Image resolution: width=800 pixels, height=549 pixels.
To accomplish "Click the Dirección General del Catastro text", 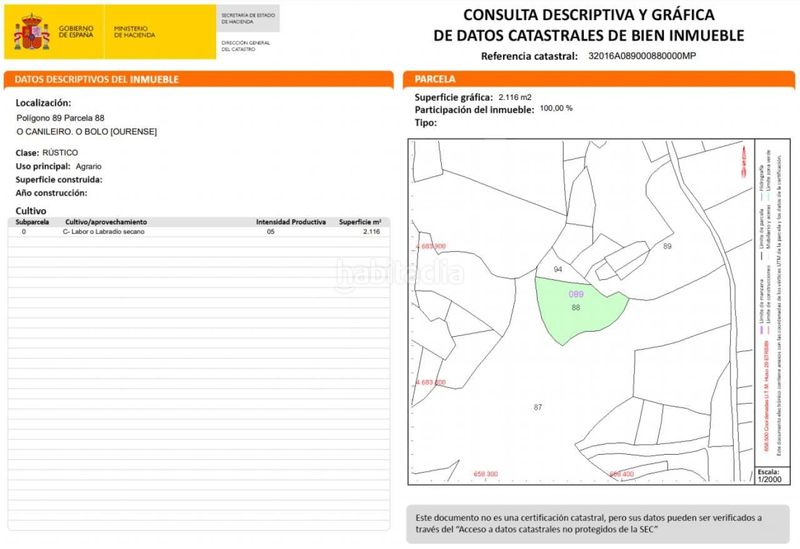I will pyautogui.click(x=246, y=46).
